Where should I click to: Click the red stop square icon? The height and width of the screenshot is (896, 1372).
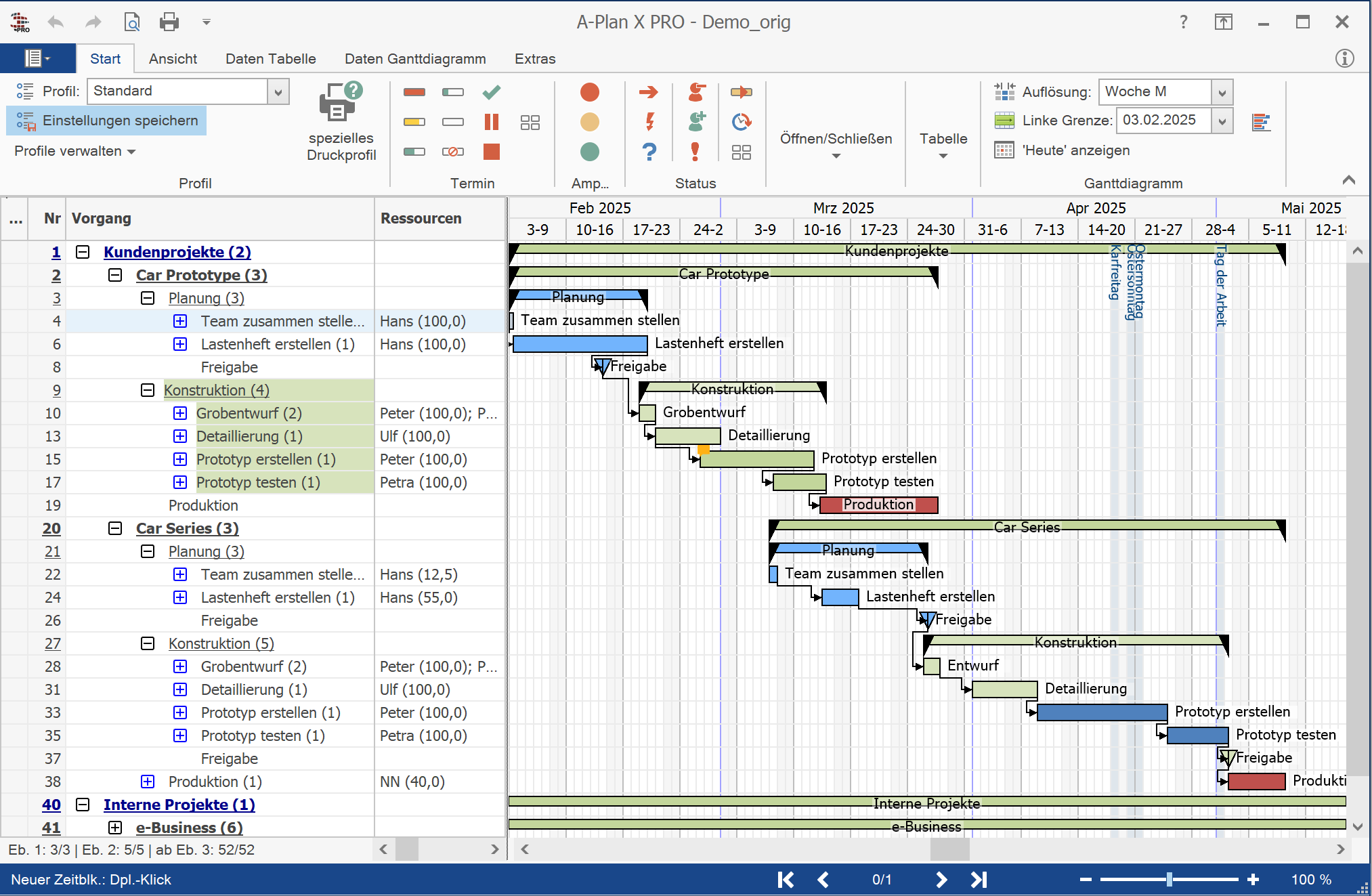492,152
